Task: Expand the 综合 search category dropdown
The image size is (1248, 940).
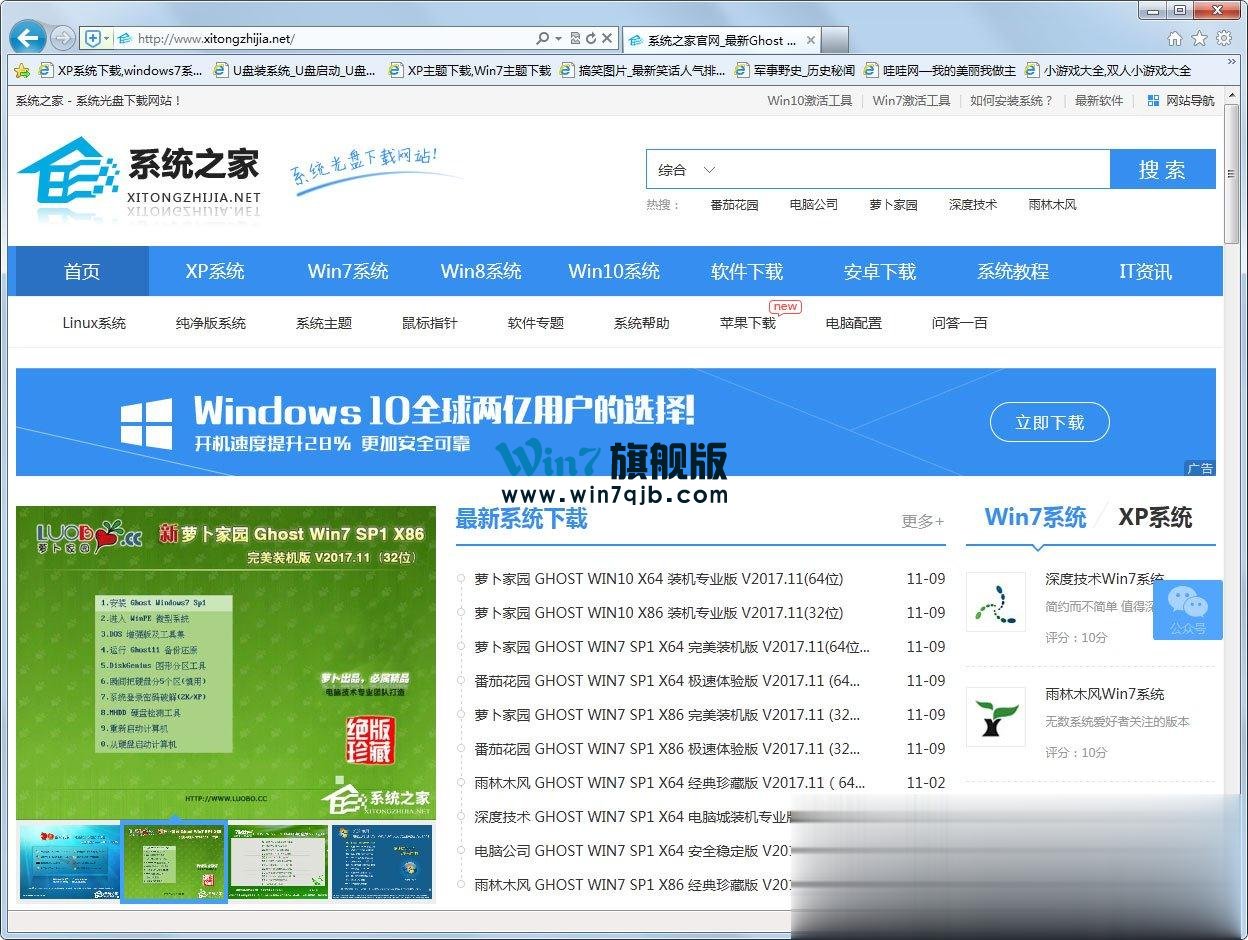Action: (x=686, y=170)
